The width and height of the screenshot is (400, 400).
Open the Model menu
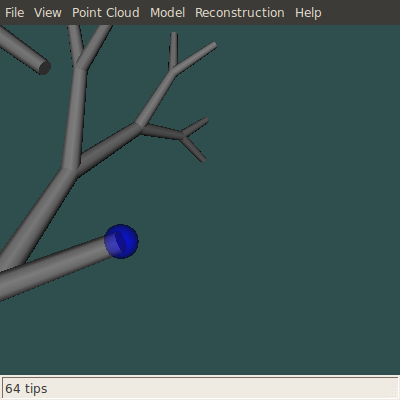point(167,13)
